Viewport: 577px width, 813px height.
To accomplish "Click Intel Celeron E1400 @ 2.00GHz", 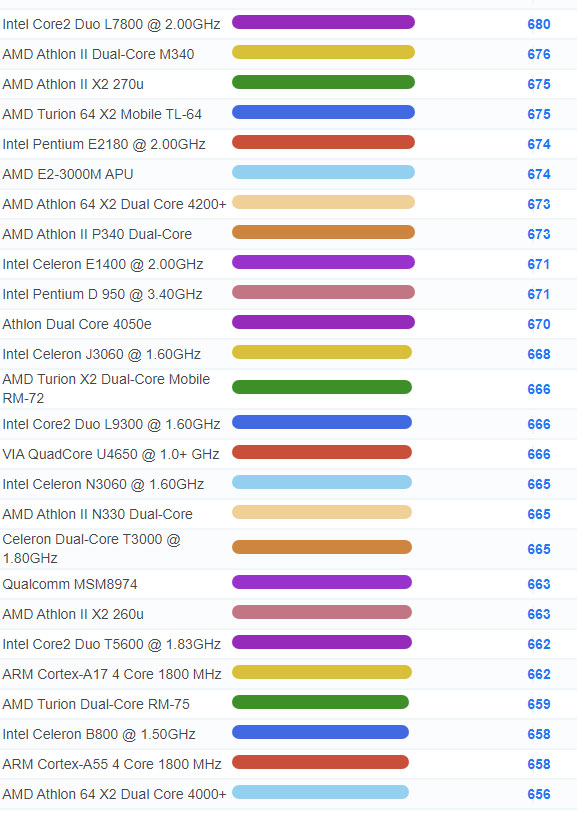I will [x=103, y=265].
